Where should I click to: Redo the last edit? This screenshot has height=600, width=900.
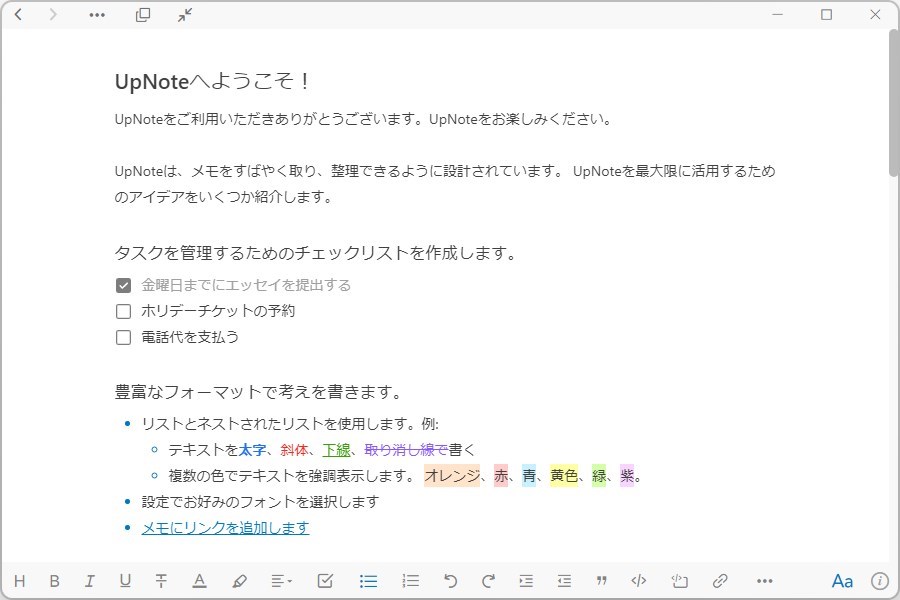[x=488, y=581]
